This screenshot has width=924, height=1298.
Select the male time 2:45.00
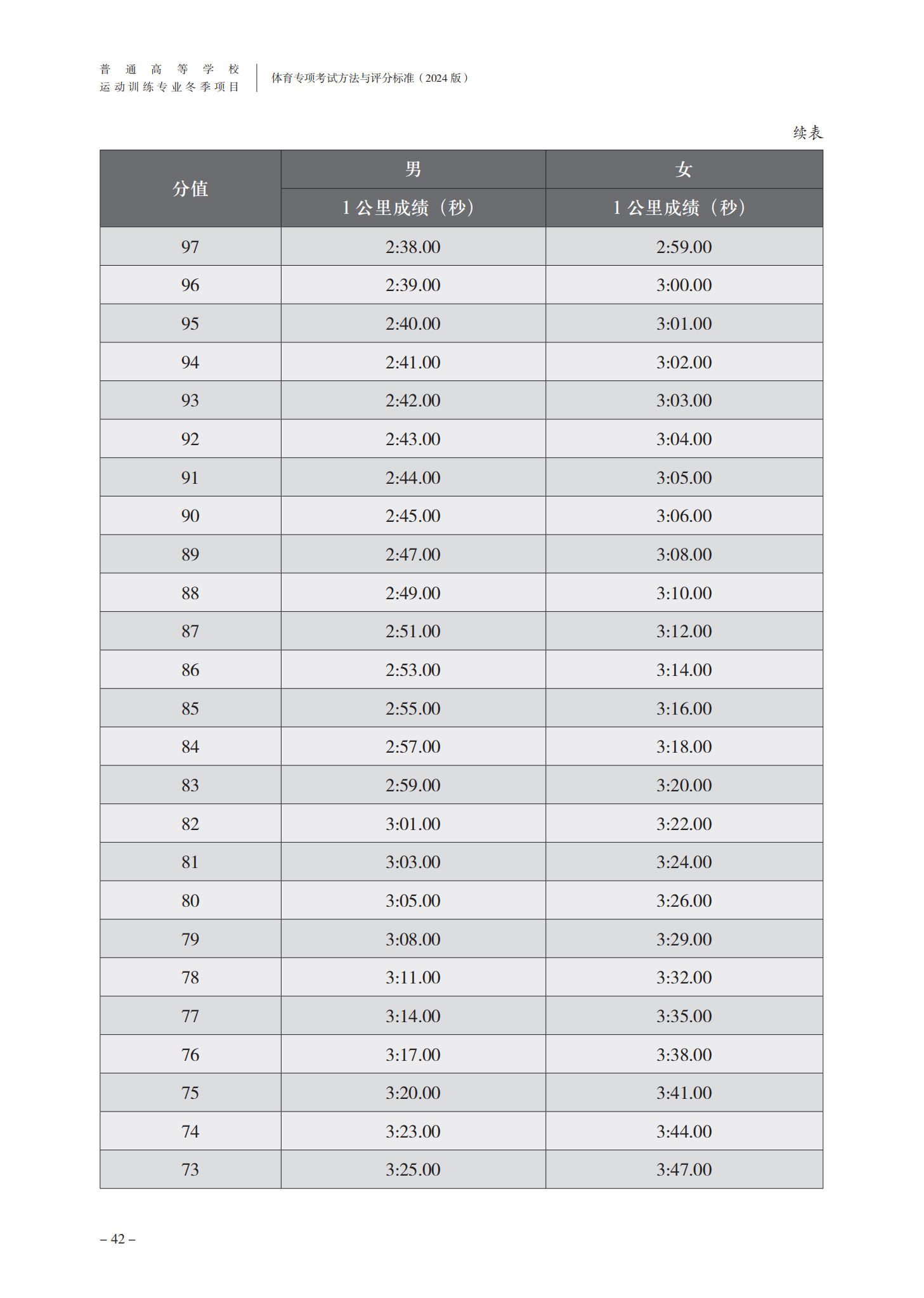413,516
